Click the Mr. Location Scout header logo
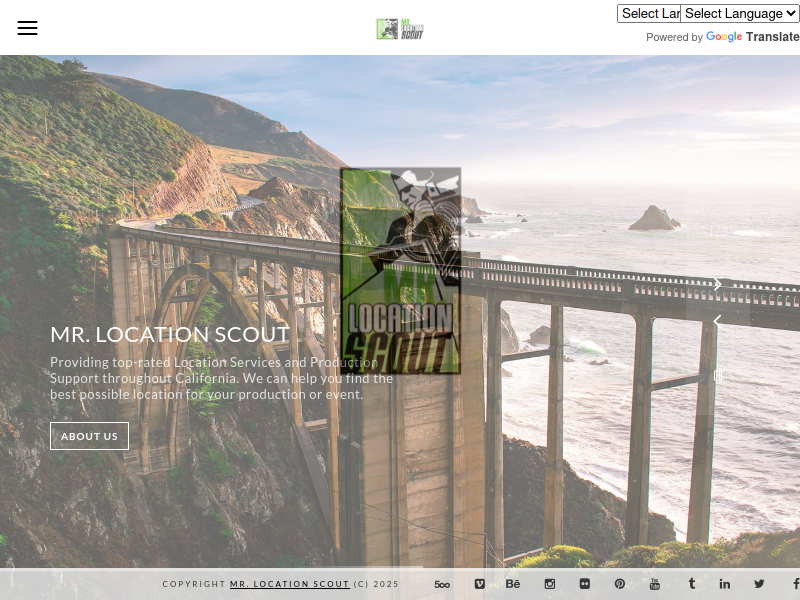800x600 pixels. (400, 29)
